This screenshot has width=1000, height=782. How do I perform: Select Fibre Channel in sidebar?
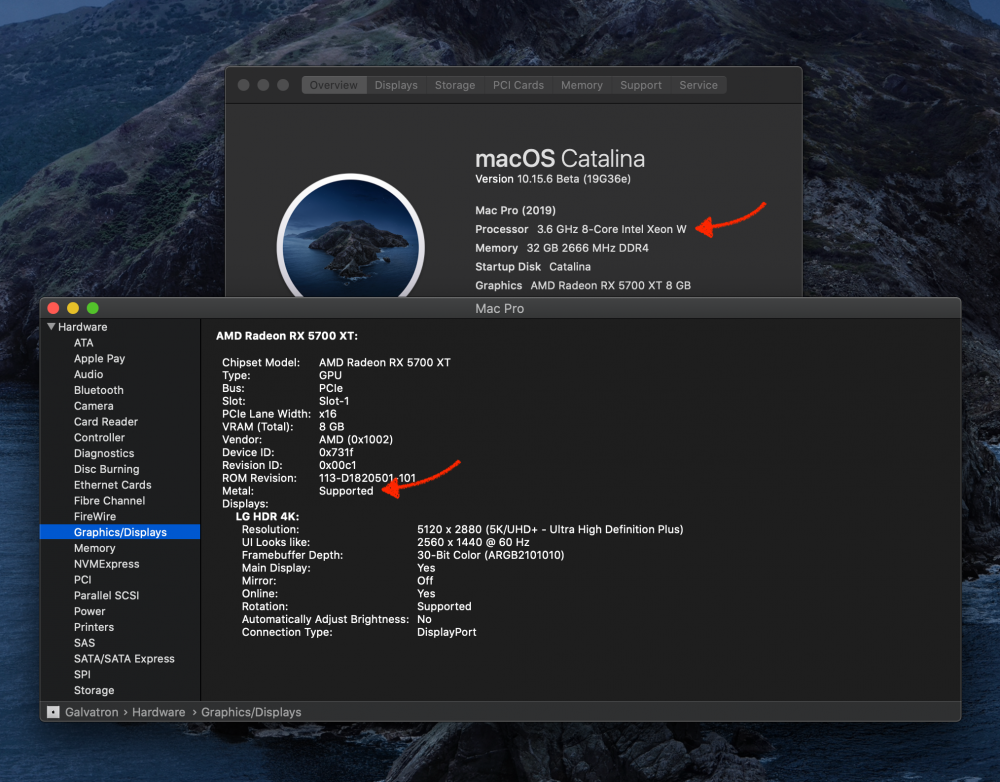[x=110, y=501]
